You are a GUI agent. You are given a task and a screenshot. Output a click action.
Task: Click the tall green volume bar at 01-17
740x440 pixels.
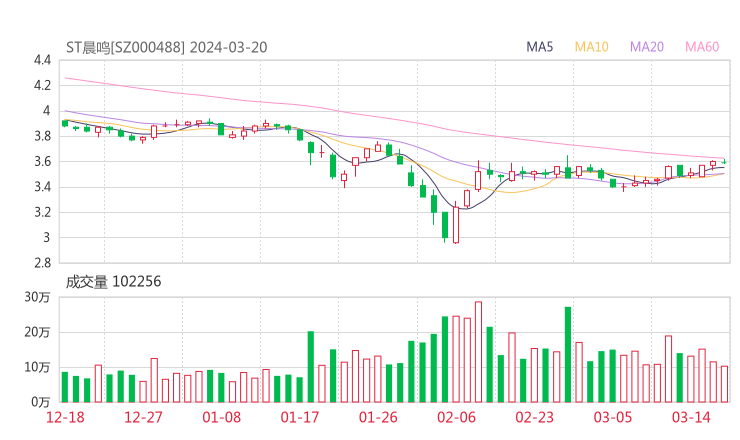pos(311,367)
